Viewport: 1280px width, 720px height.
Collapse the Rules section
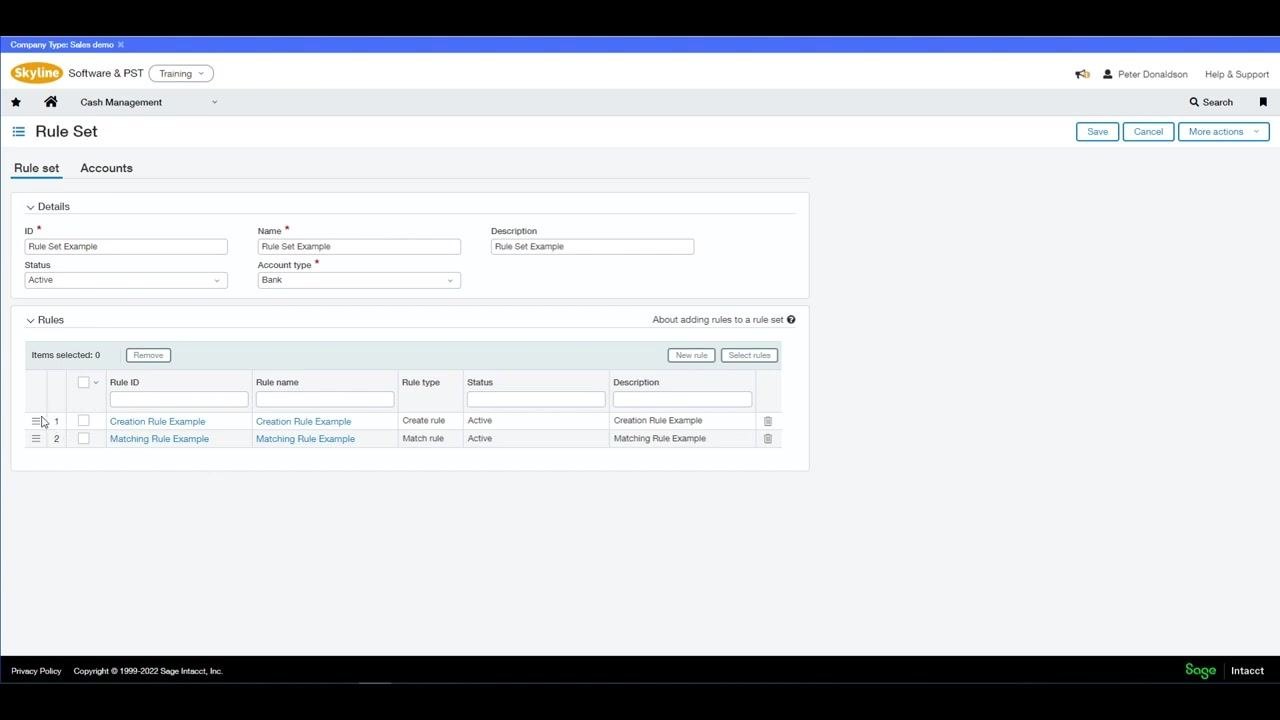30,320
